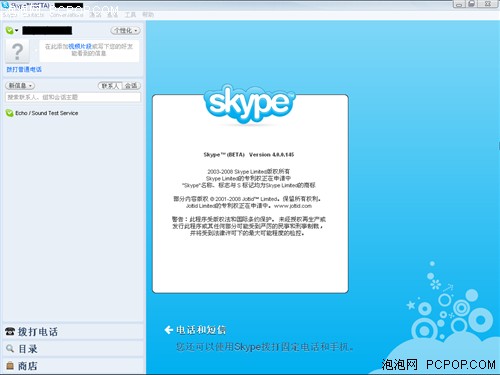Click the 电话和短信 back arrow link
Screen dimensions: 500x375
click(x=195, y=330)
